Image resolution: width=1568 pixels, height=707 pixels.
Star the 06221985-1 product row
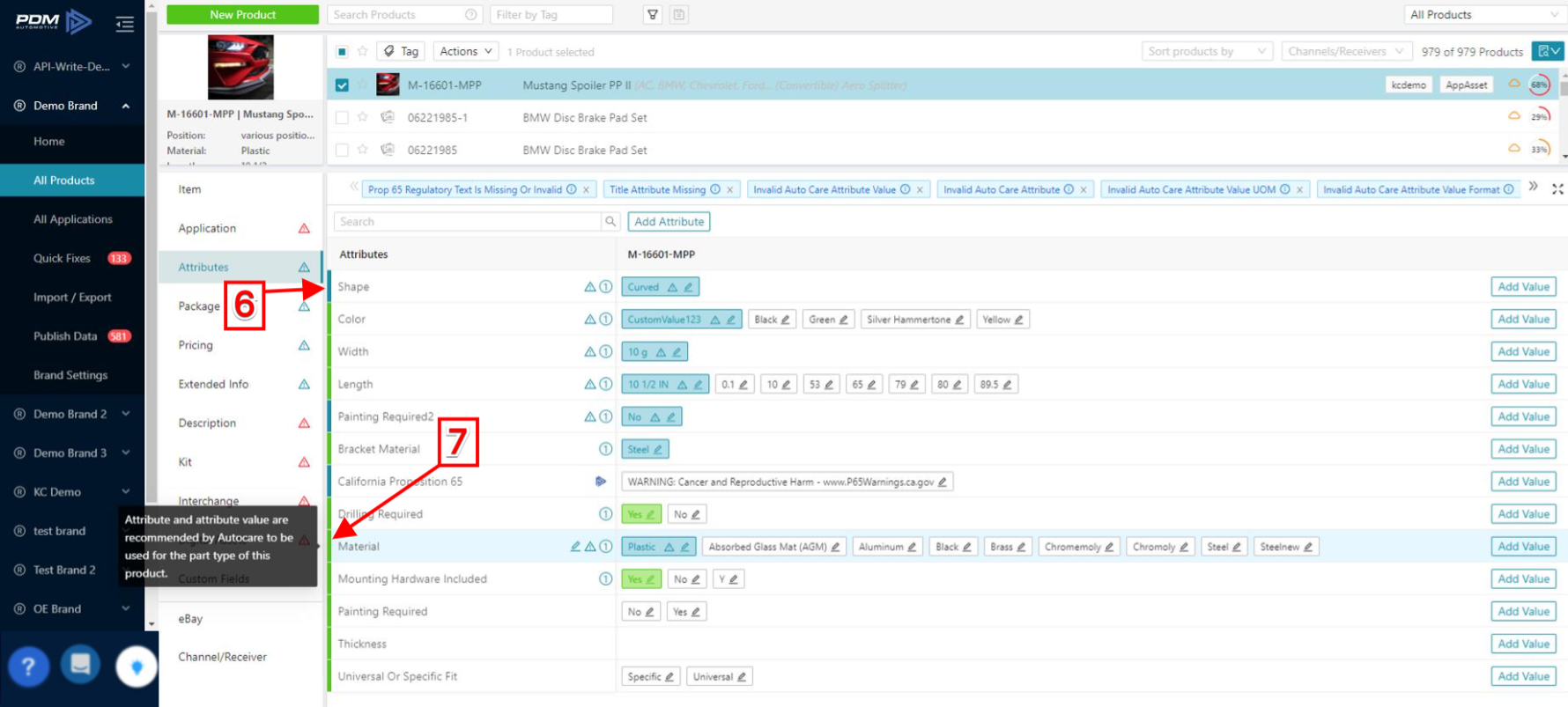point(362,116)
